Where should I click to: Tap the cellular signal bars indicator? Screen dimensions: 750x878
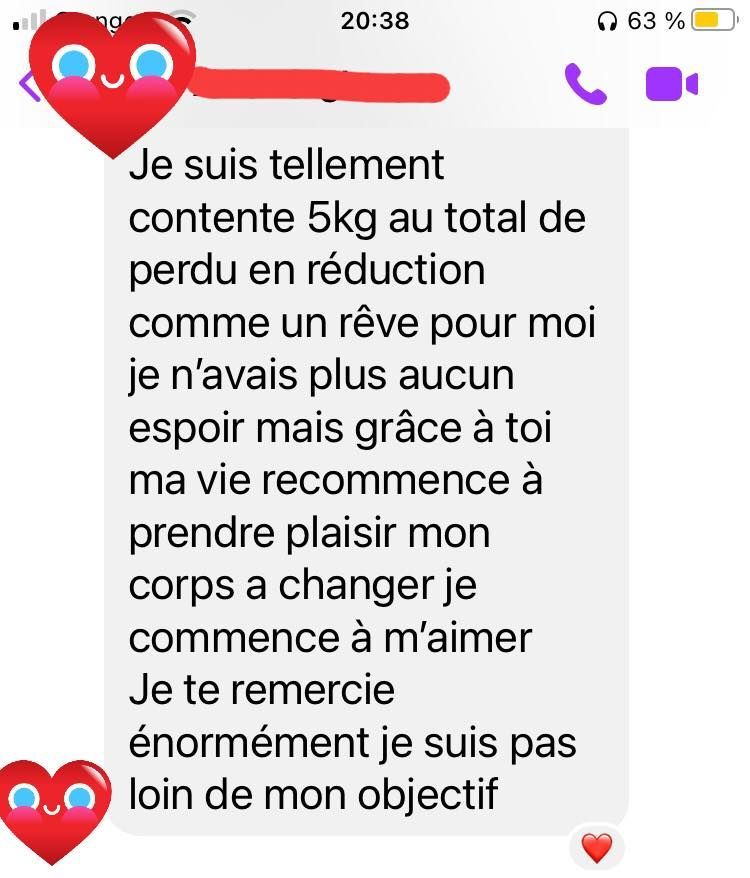pyautogui.click(x=29, y=21)
